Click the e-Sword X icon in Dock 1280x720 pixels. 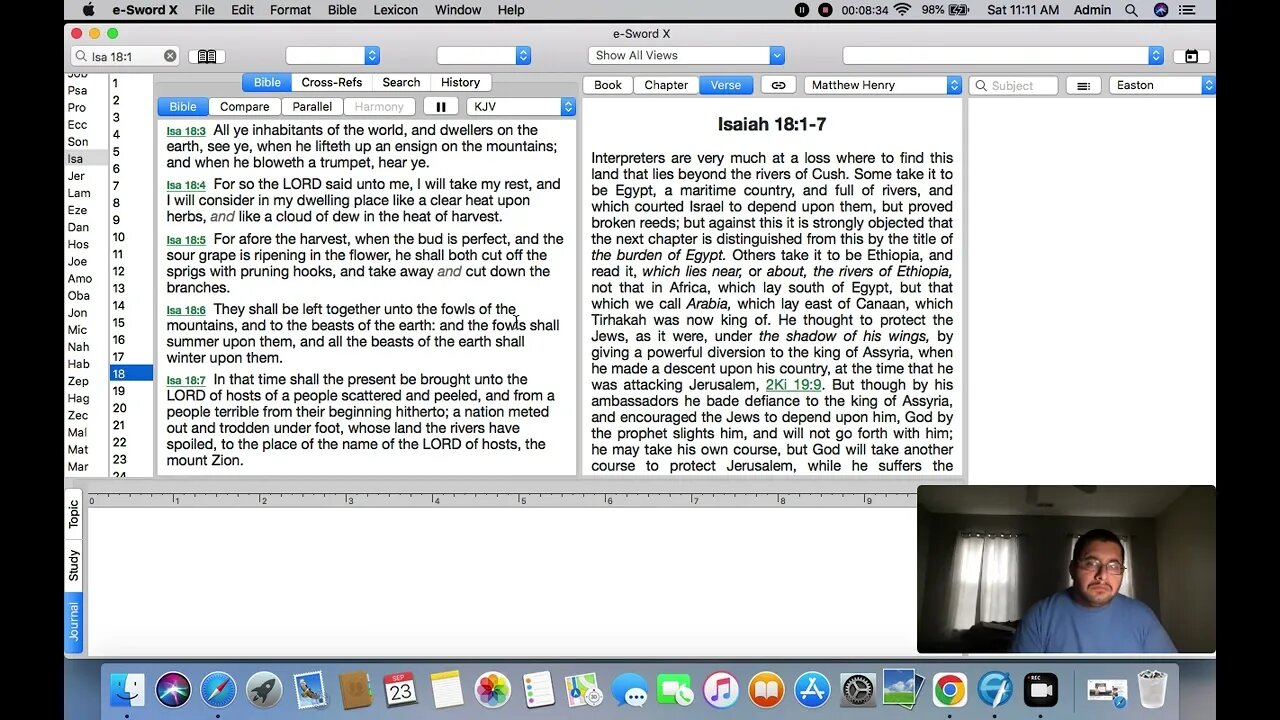(995, 690)
